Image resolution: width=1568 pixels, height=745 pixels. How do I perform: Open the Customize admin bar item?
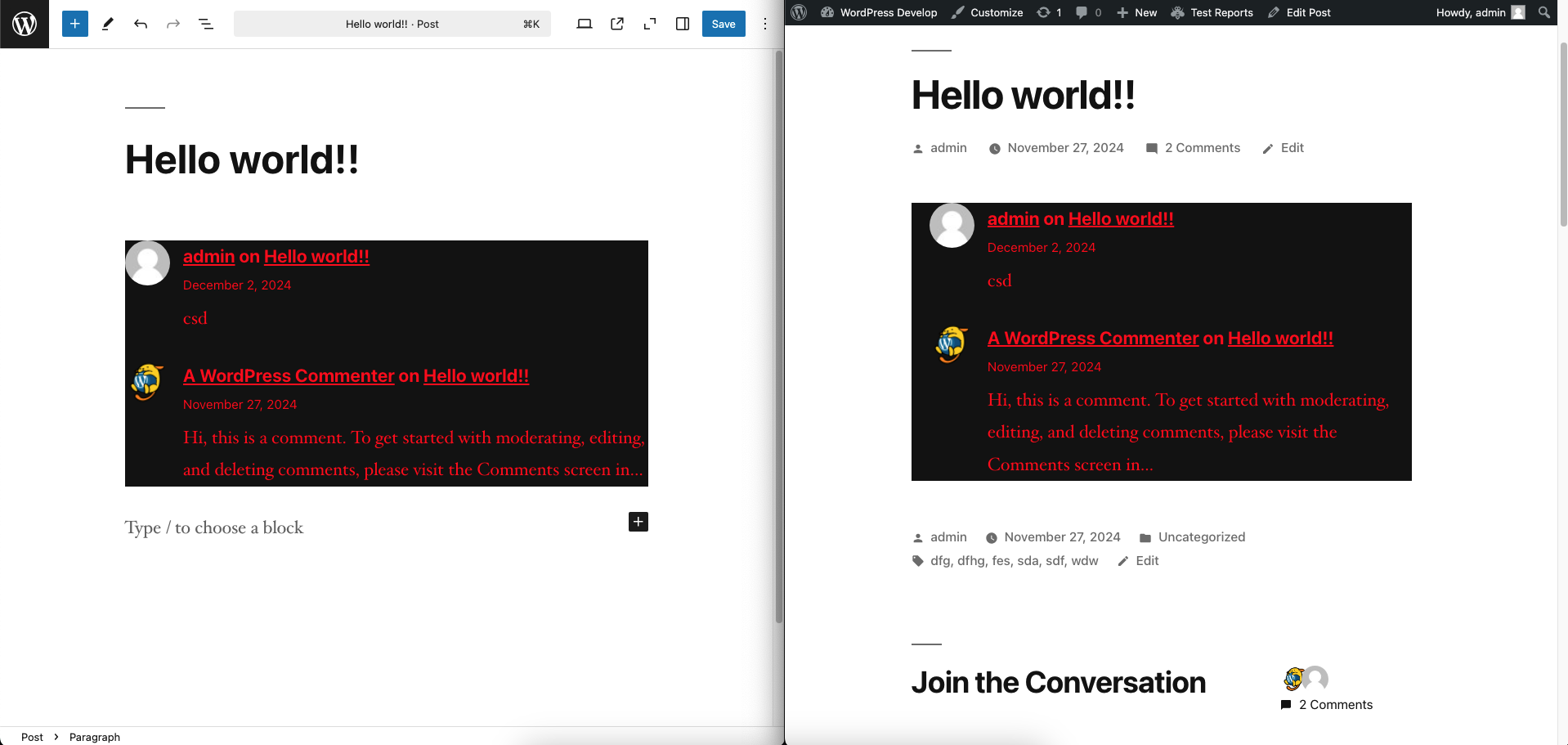click(988, 12)
